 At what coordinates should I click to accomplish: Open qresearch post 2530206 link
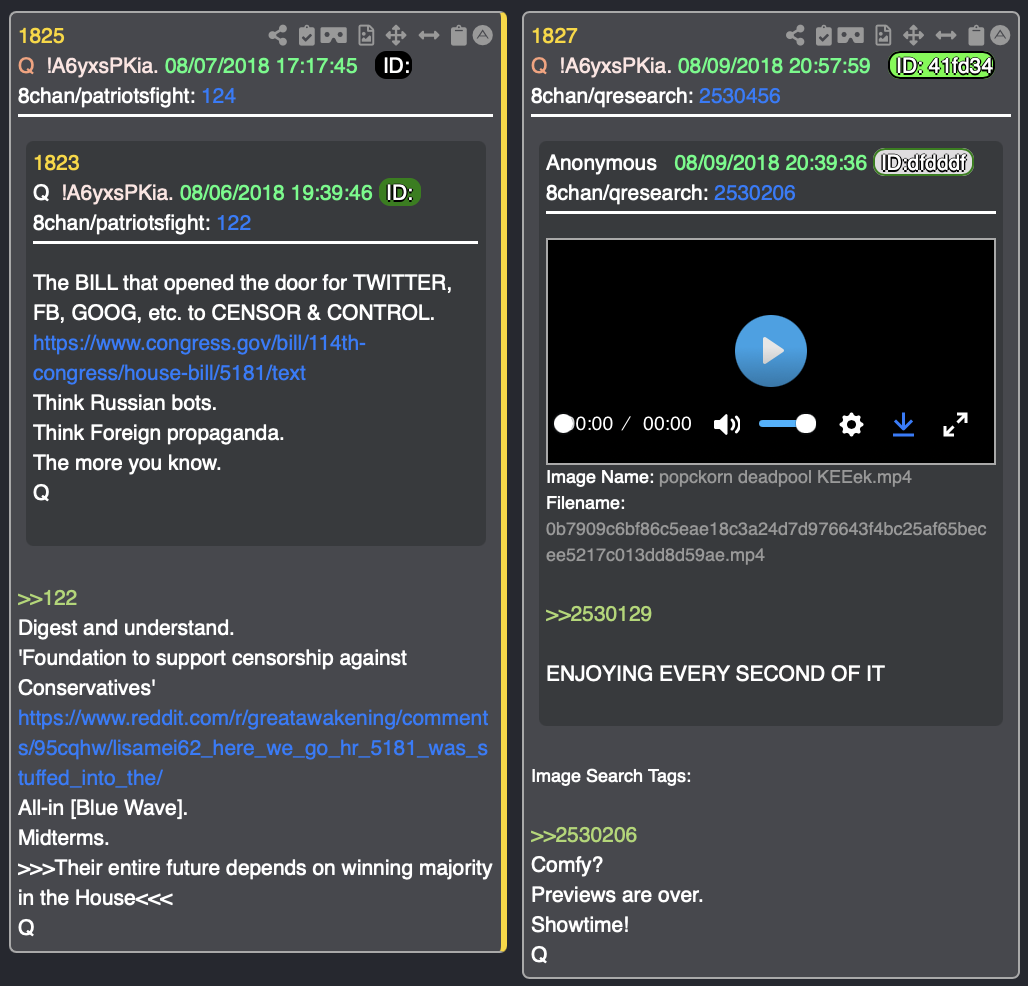(754, 193)
